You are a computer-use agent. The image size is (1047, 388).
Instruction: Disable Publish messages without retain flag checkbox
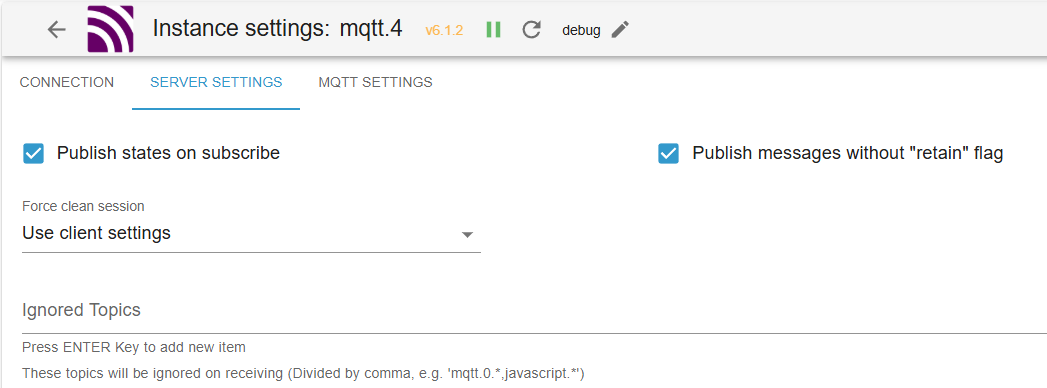coord(668,153)
